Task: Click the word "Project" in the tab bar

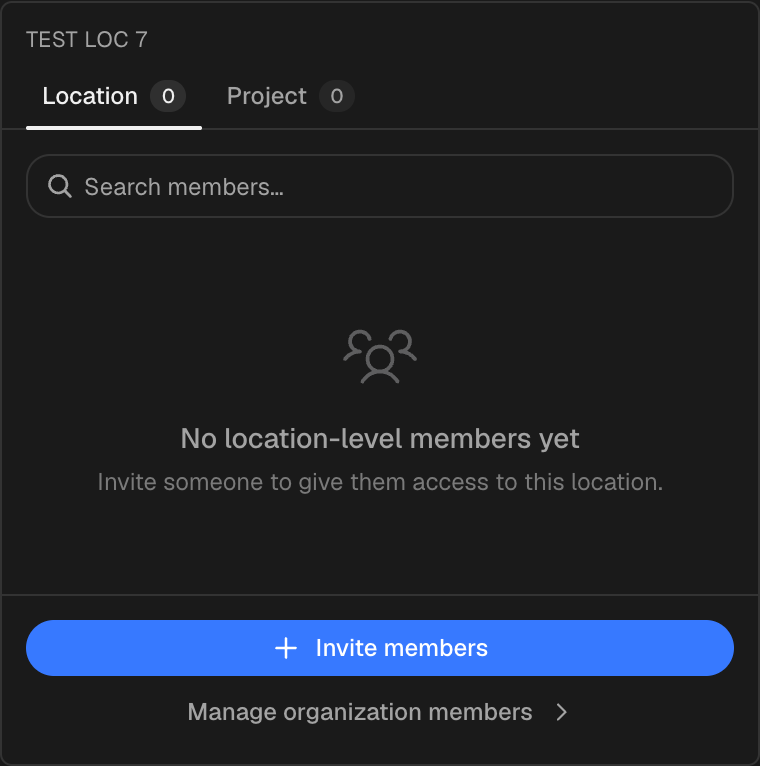Action: 267,96
